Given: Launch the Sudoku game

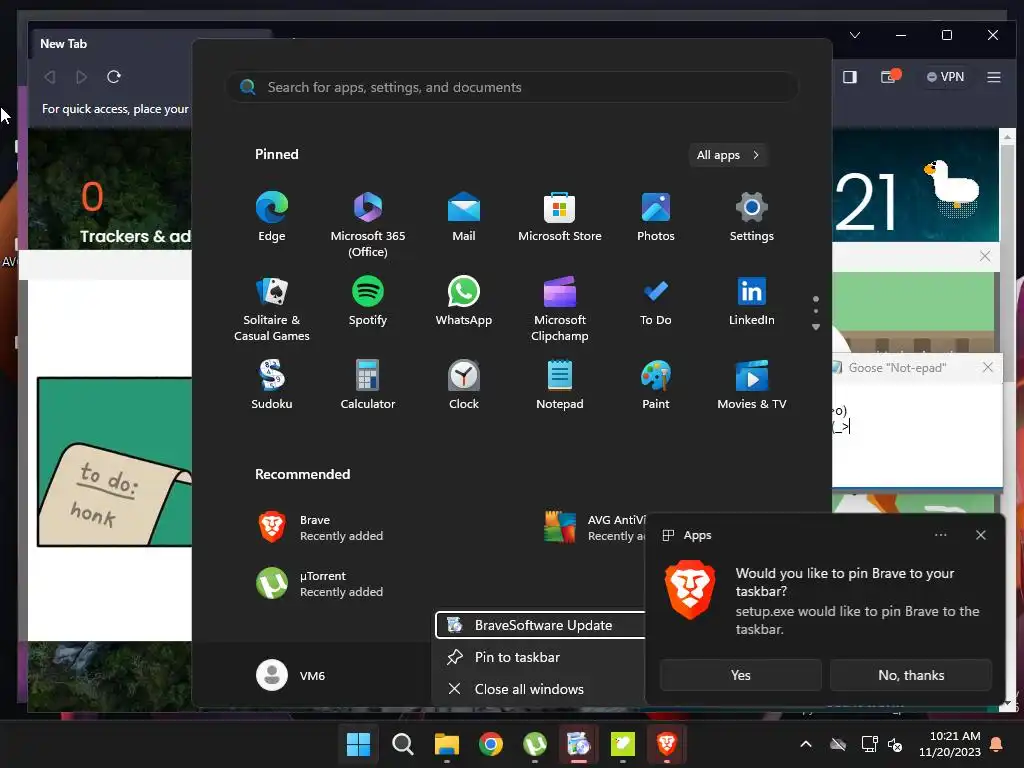Looking at the screenshot, I should click(x=272, y=385).
